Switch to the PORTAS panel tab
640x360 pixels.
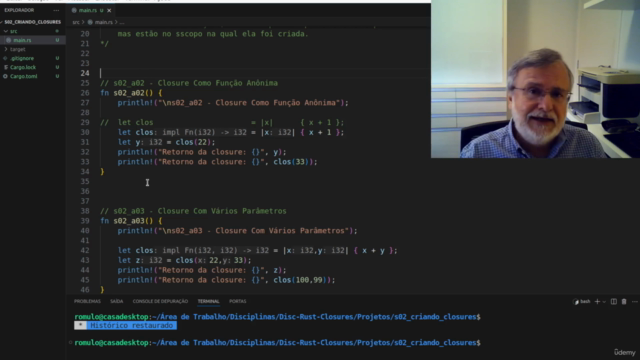coord(238,301)
